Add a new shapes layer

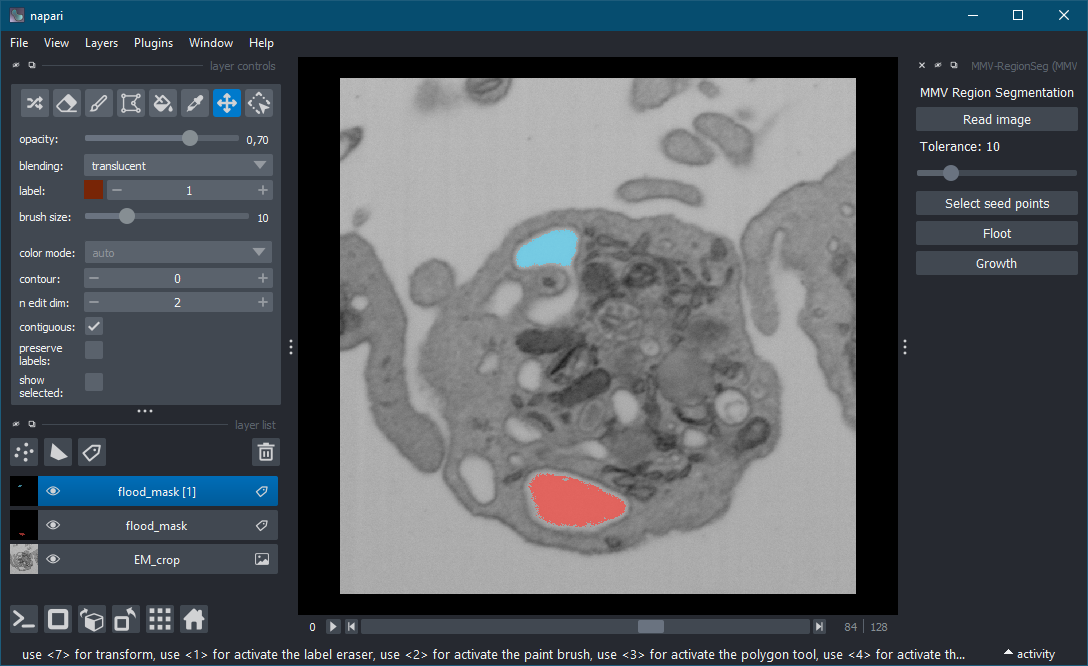pos(58,452)
